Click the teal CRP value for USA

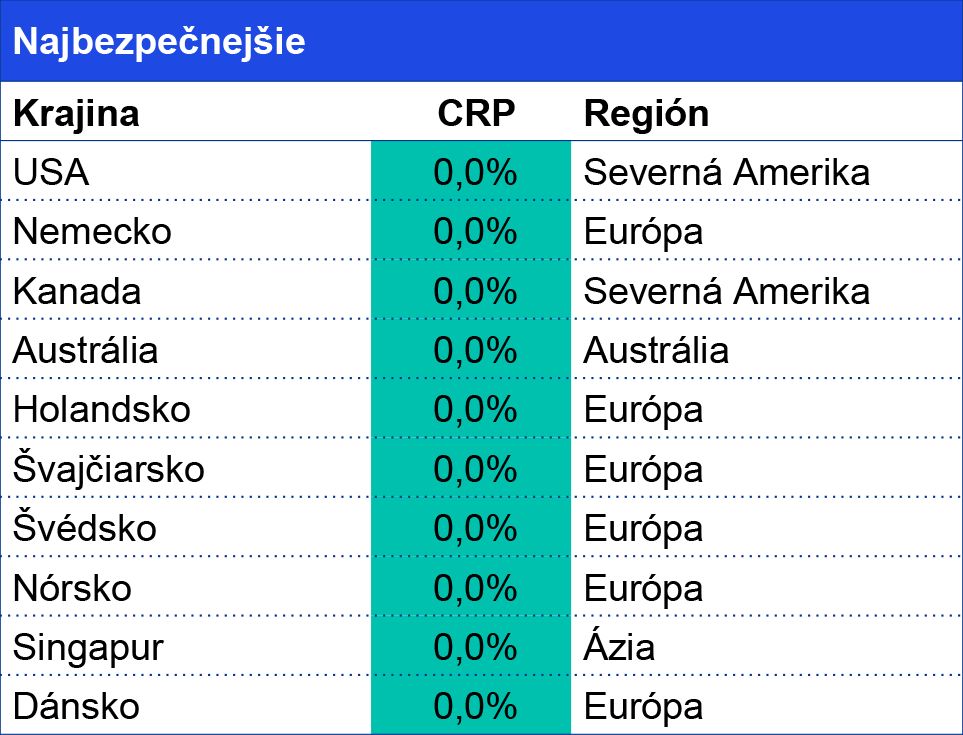(x=474, y=173)
